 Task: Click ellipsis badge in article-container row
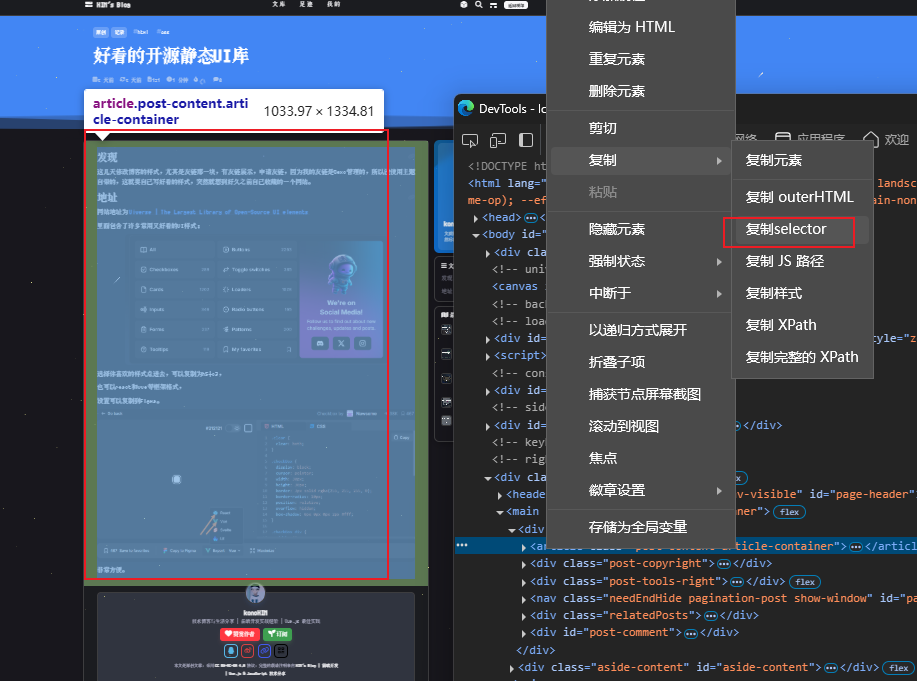click(x=856, y=546)
